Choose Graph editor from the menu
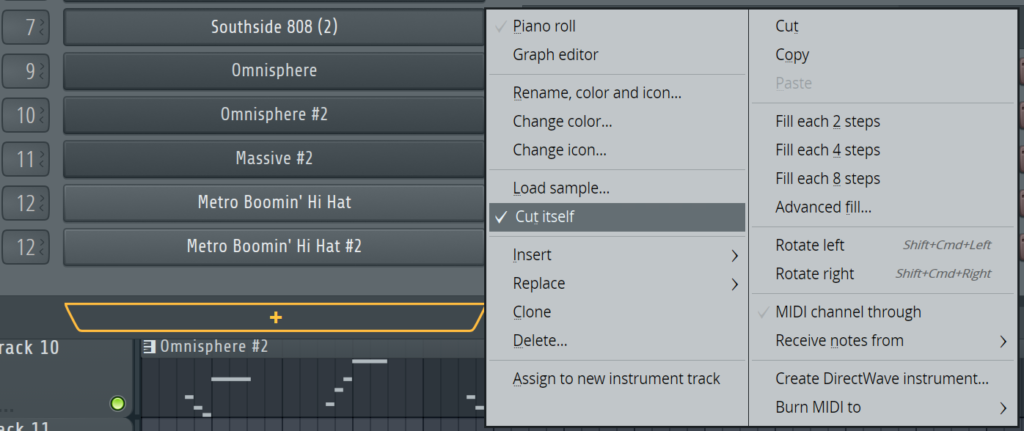 tap(555, 55)
